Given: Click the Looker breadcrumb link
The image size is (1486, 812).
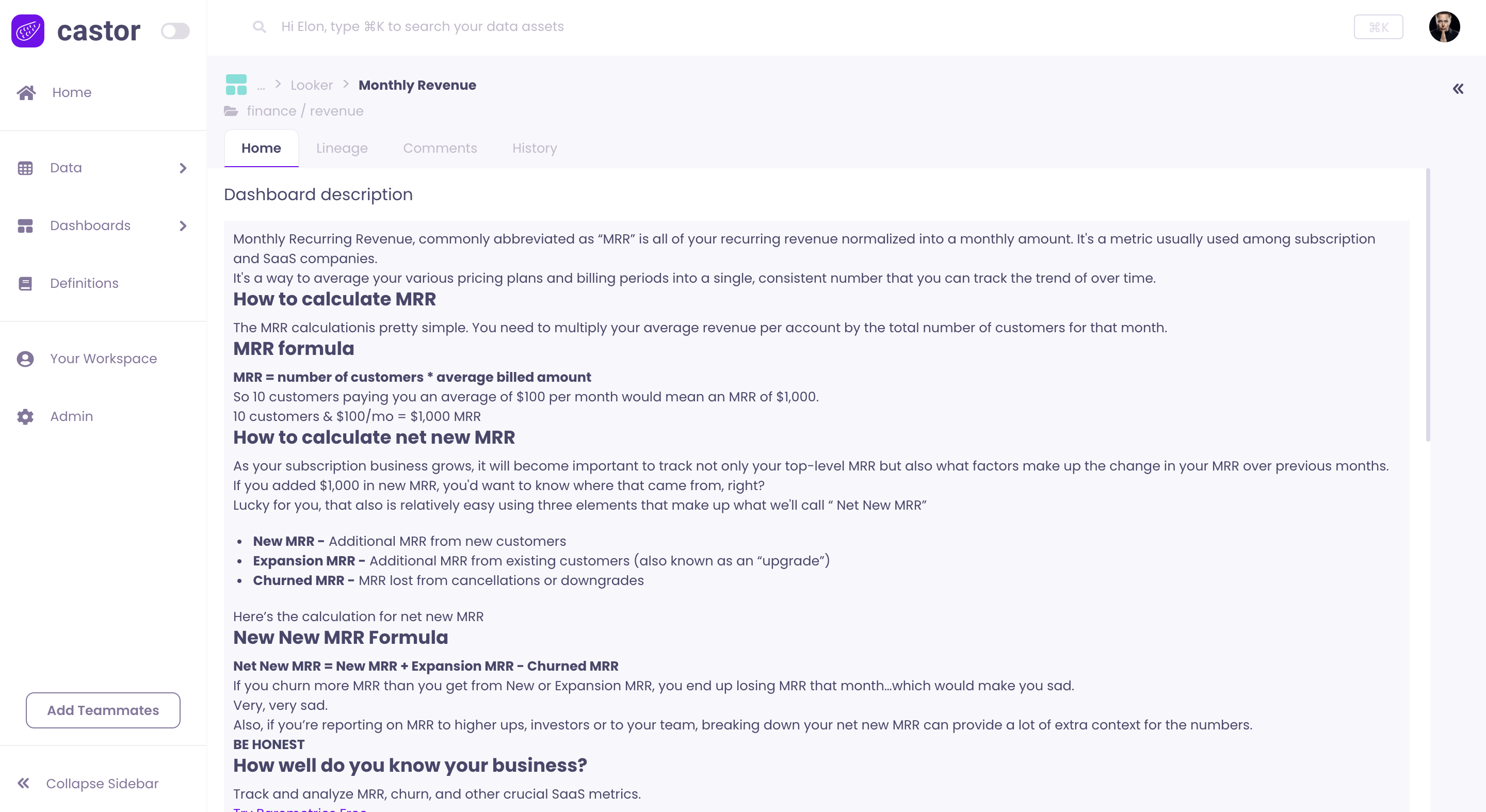Looking at the screenshot, I should pyautogui.click(x=312, y=85).
